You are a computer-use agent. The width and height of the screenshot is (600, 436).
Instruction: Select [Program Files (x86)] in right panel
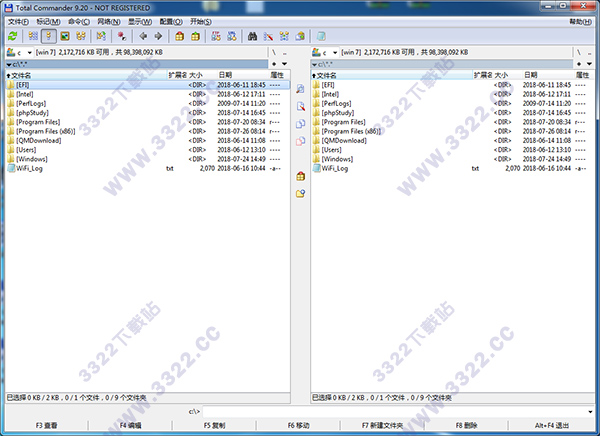(453, 131)
